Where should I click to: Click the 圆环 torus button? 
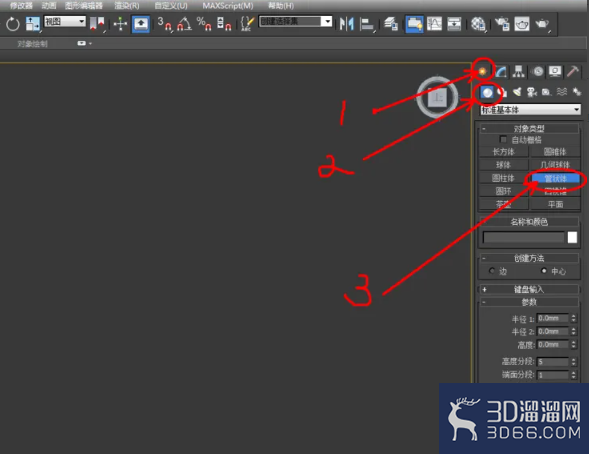[x=503, y=191]
